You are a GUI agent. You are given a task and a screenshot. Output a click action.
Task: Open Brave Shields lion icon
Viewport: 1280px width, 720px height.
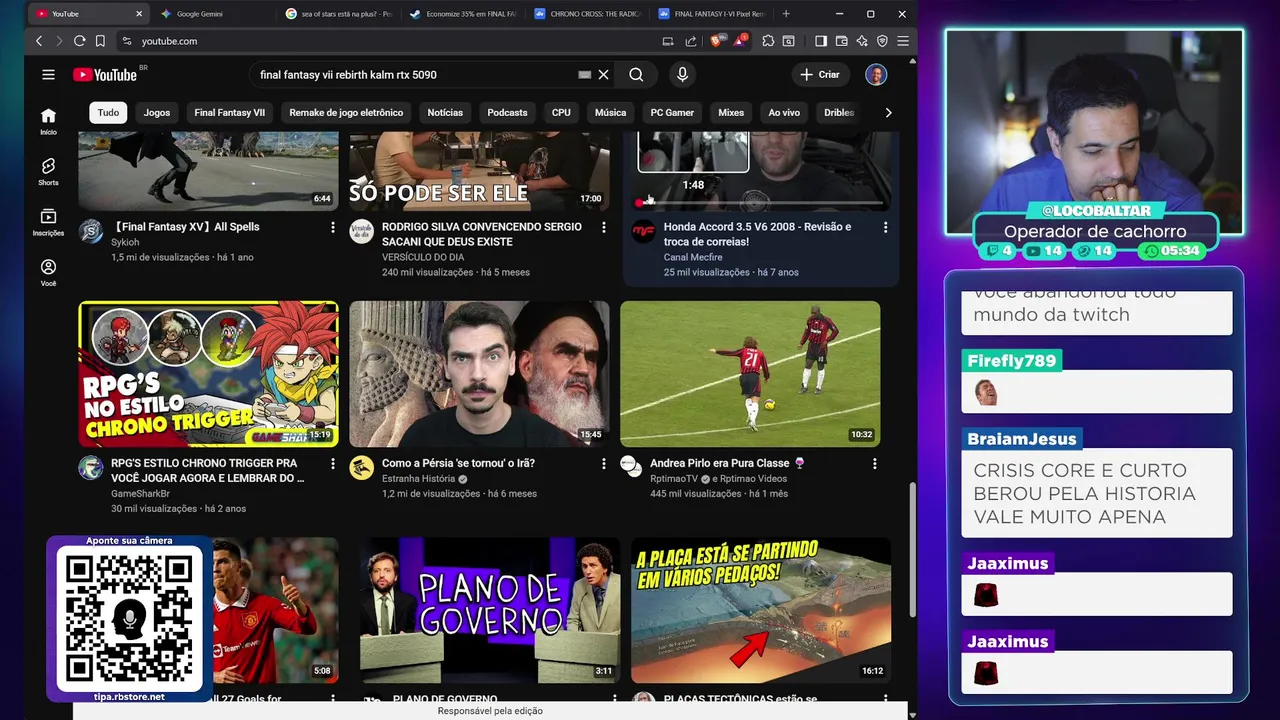pyautogui.click(x=716, y=41)
